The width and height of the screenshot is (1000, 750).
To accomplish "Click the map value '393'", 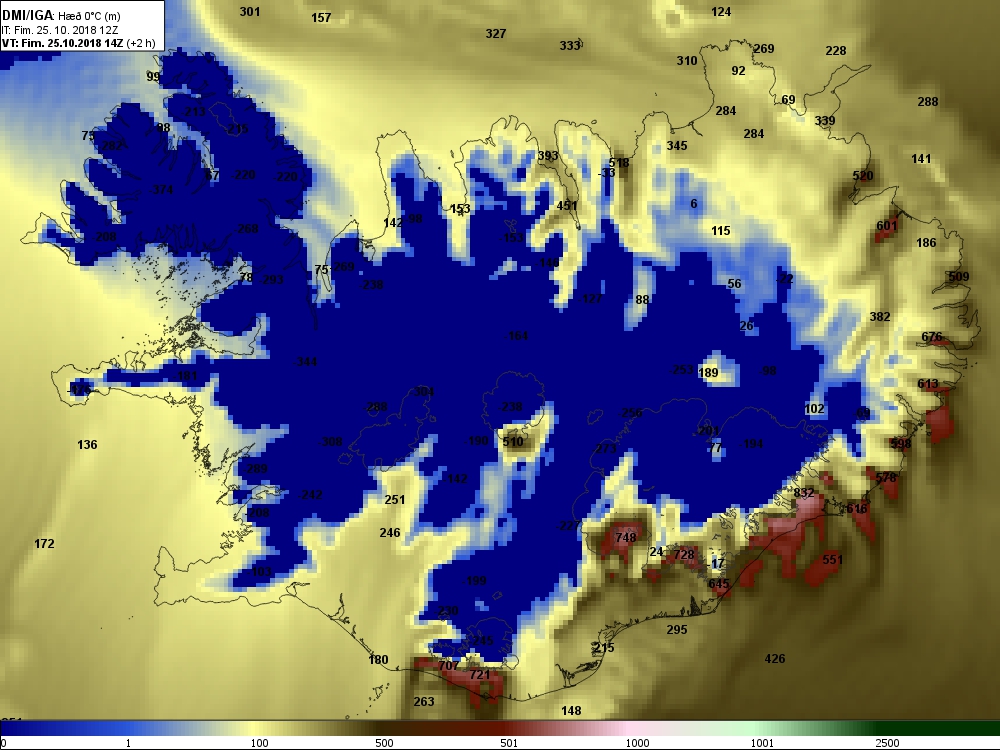I will click(548, 156).
